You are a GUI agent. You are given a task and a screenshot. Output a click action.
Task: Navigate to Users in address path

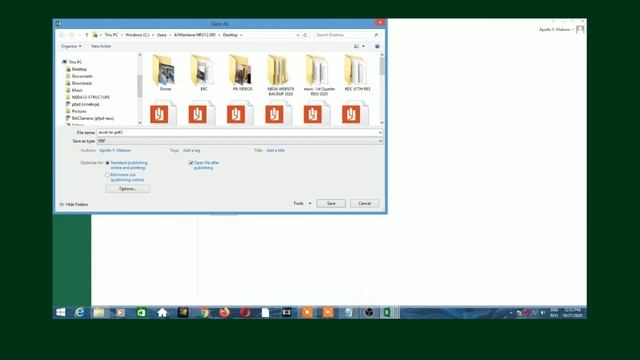point(162,35)
